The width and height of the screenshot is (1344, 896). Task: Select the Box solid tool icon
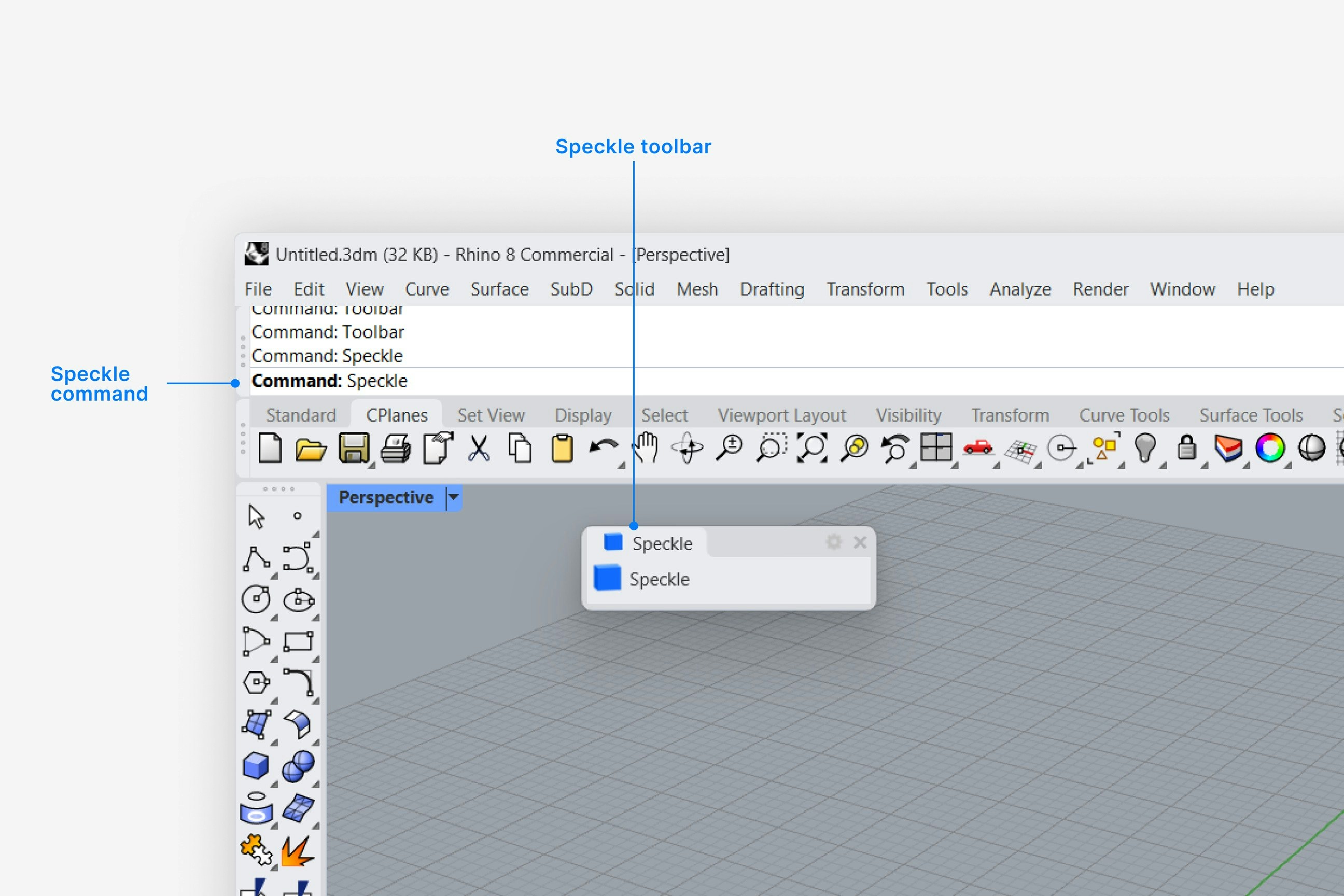[x=256, y=766]
